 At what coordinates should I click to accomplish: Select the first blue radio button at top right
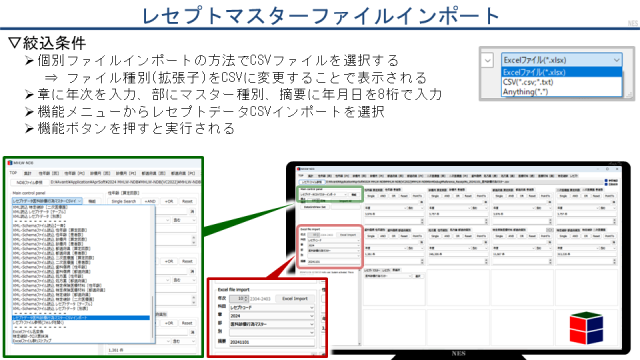coord(606,180)
